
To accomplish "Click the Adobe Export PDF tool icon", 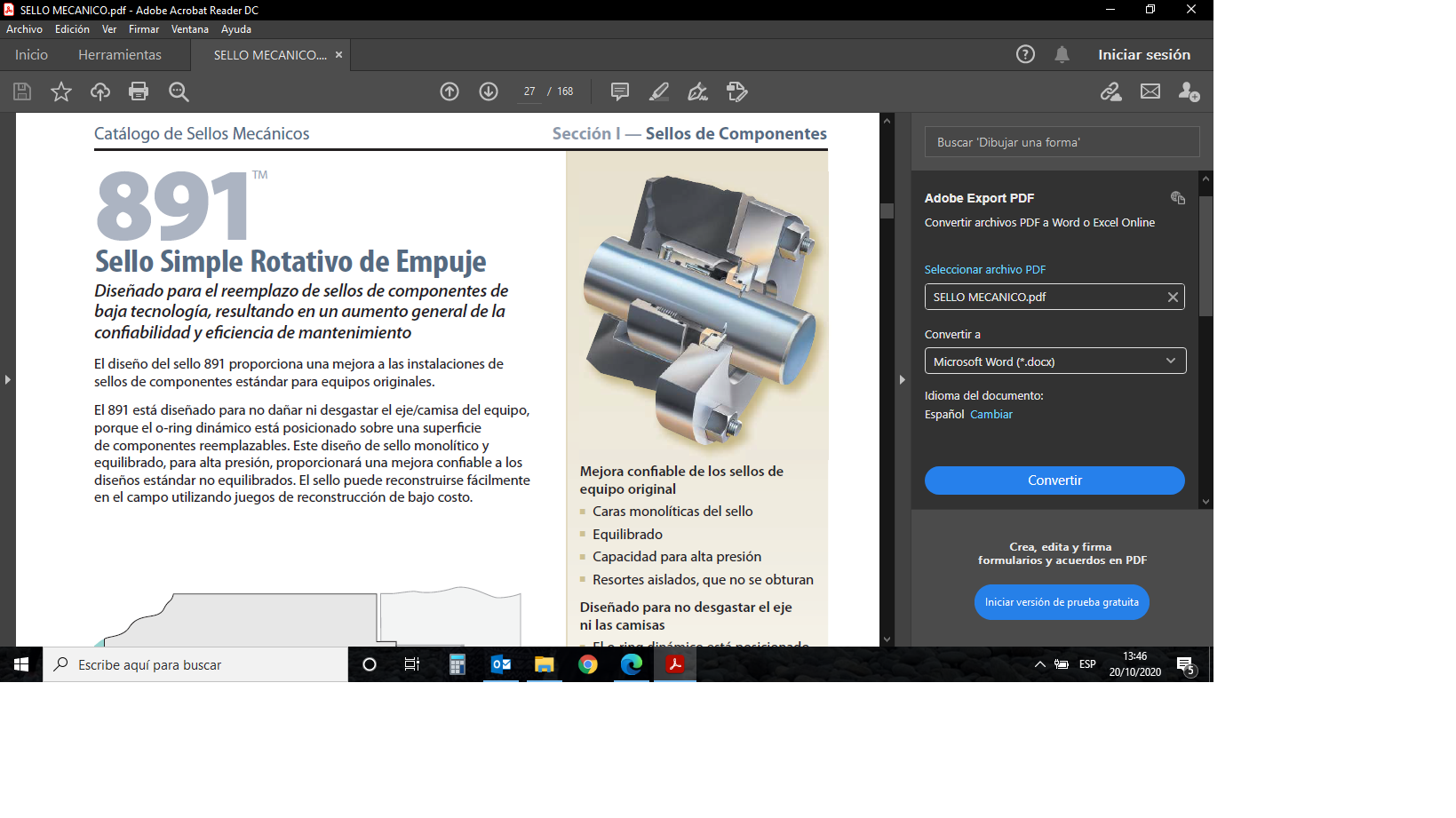I will point(1178,198).
